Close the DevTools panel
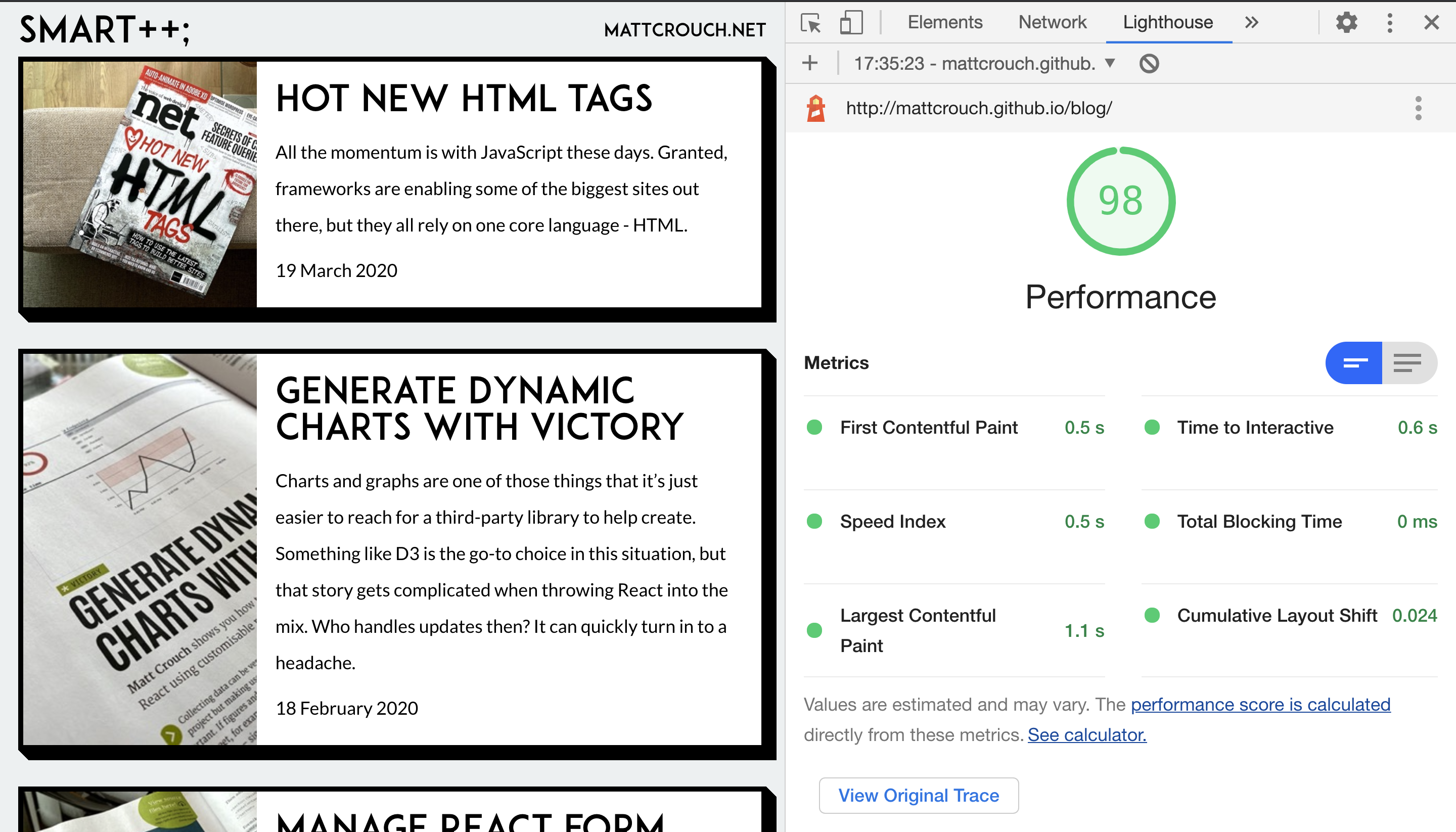Viewport: 1456px width, 832px height. click(x=1431, y=22)
